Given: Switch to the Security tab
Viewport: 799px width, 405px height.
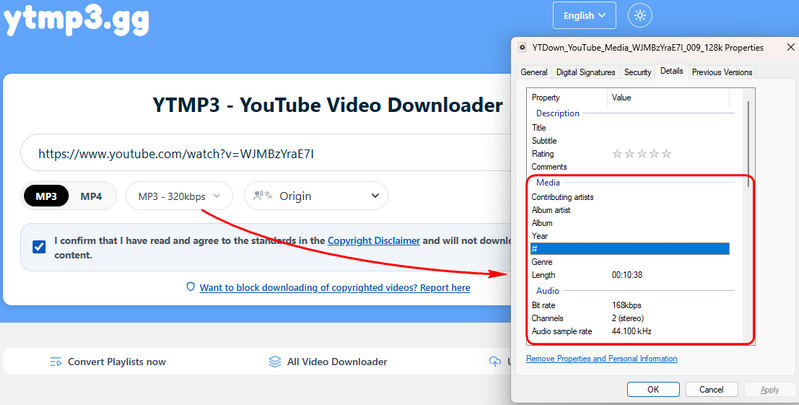Looking at the screenshot, I should coord(637,72).
